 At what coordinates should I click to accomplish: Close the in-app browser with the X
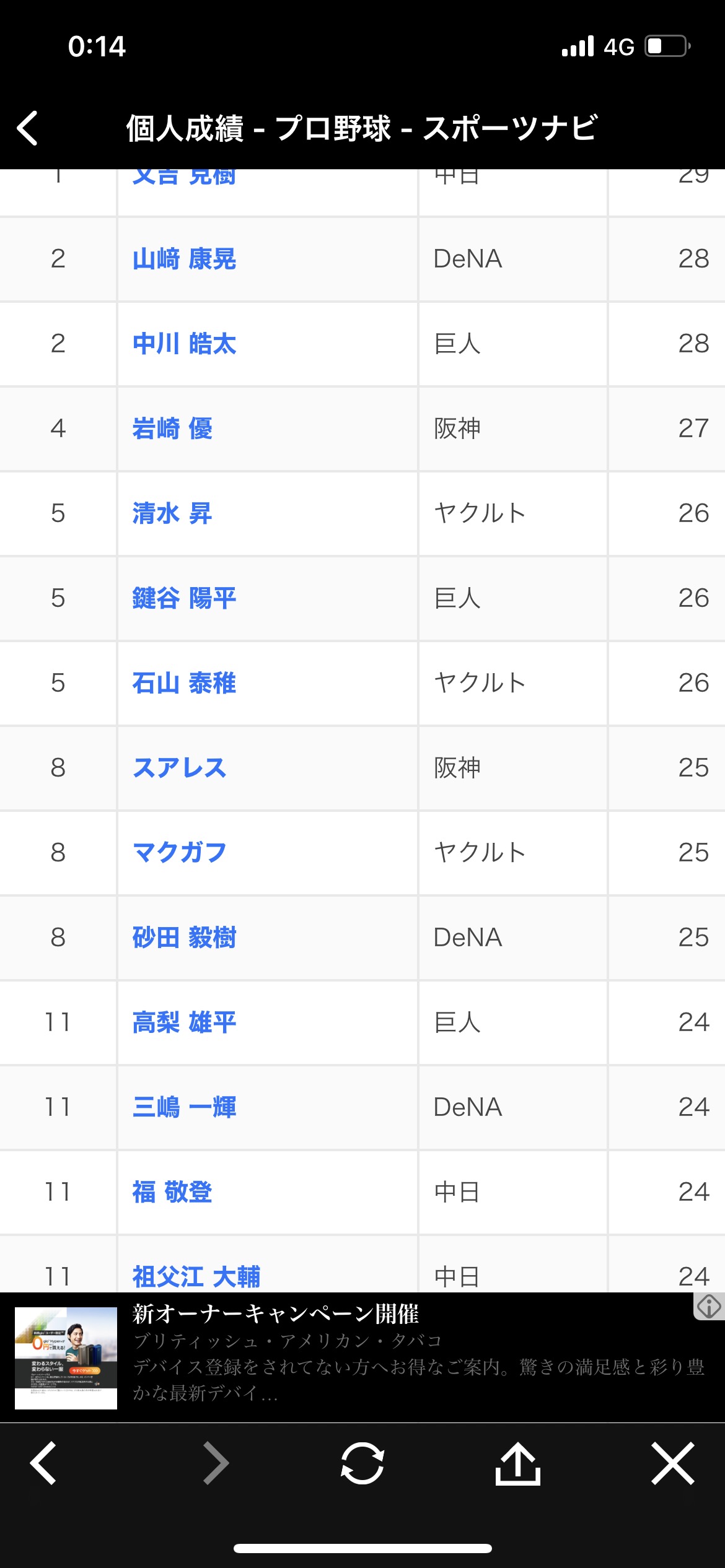673,1463
